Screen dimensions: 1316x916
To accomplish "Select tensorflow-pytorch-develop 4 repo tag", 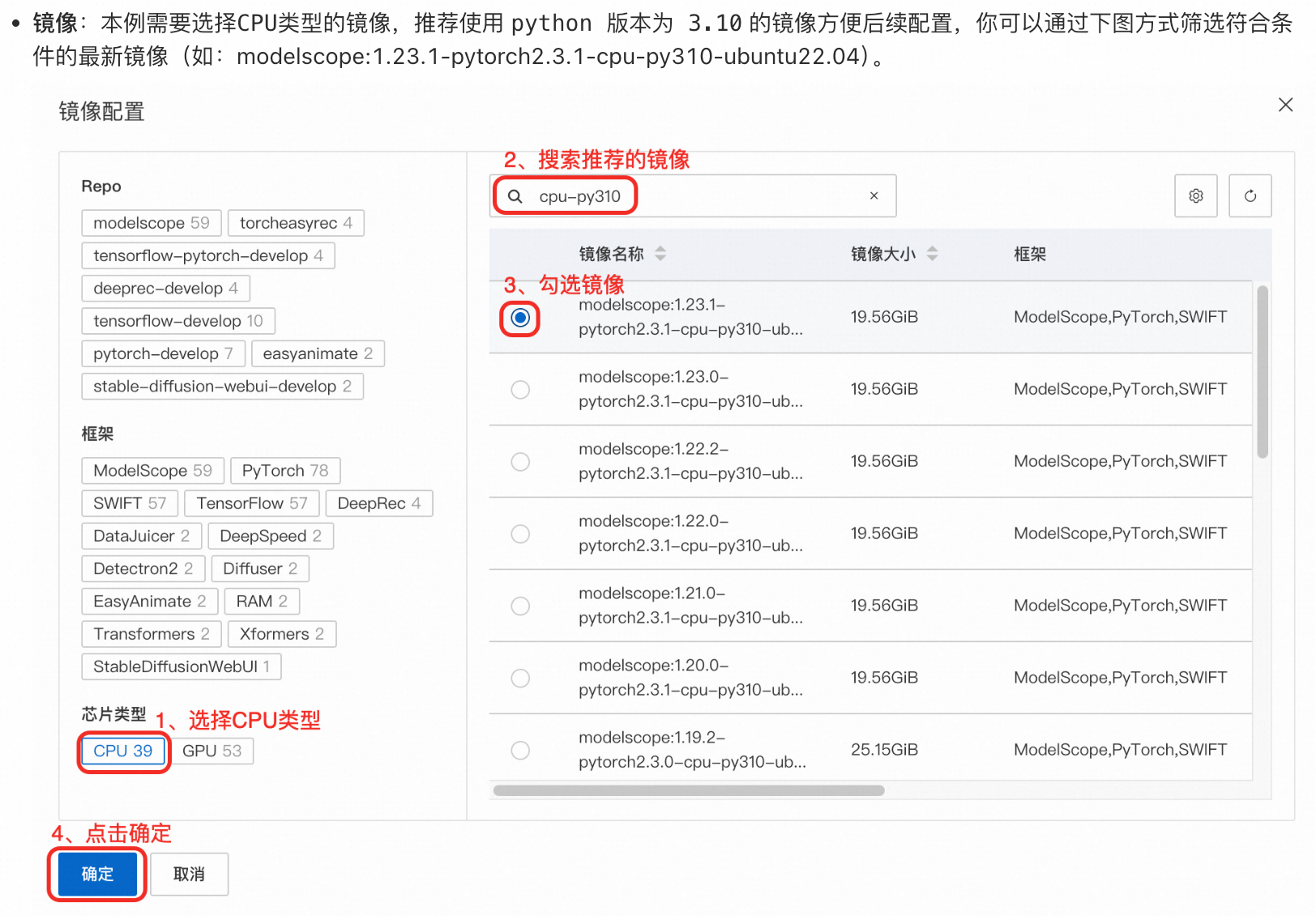I will pos(208,255).
